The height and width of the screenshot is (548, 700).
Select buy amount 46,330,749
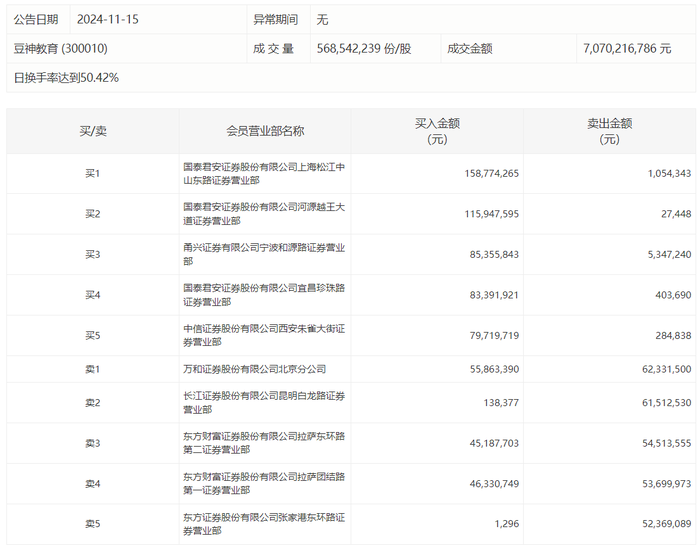point(494,484)
